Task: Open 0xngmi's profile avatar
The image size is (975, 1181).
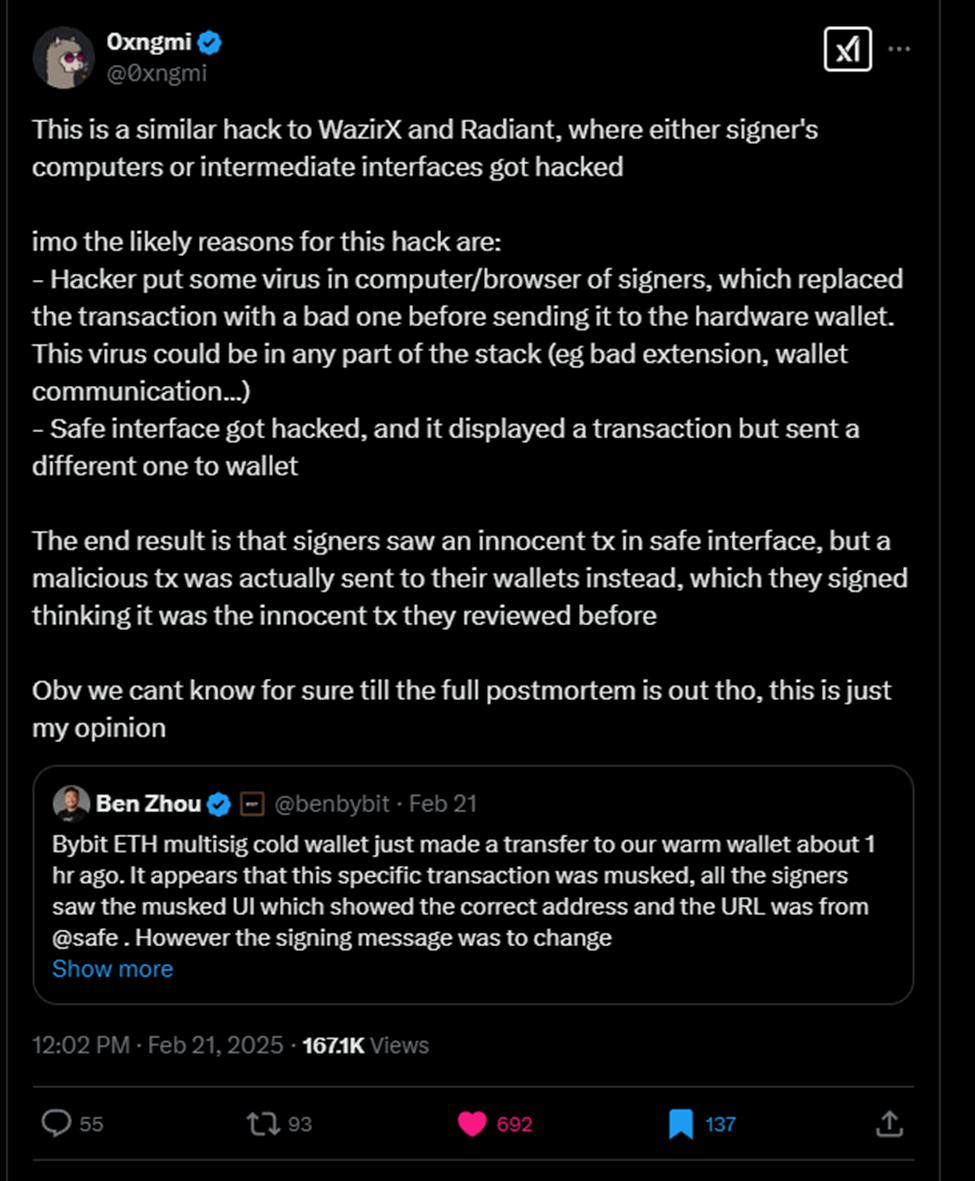Action: [x=63, y=57]
